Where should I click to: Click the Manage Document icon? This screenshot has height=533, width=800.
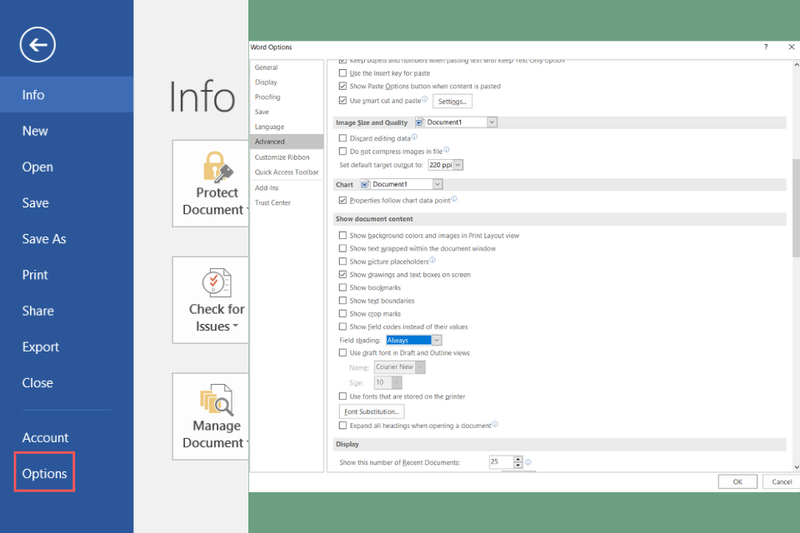[x=217, y=399]
